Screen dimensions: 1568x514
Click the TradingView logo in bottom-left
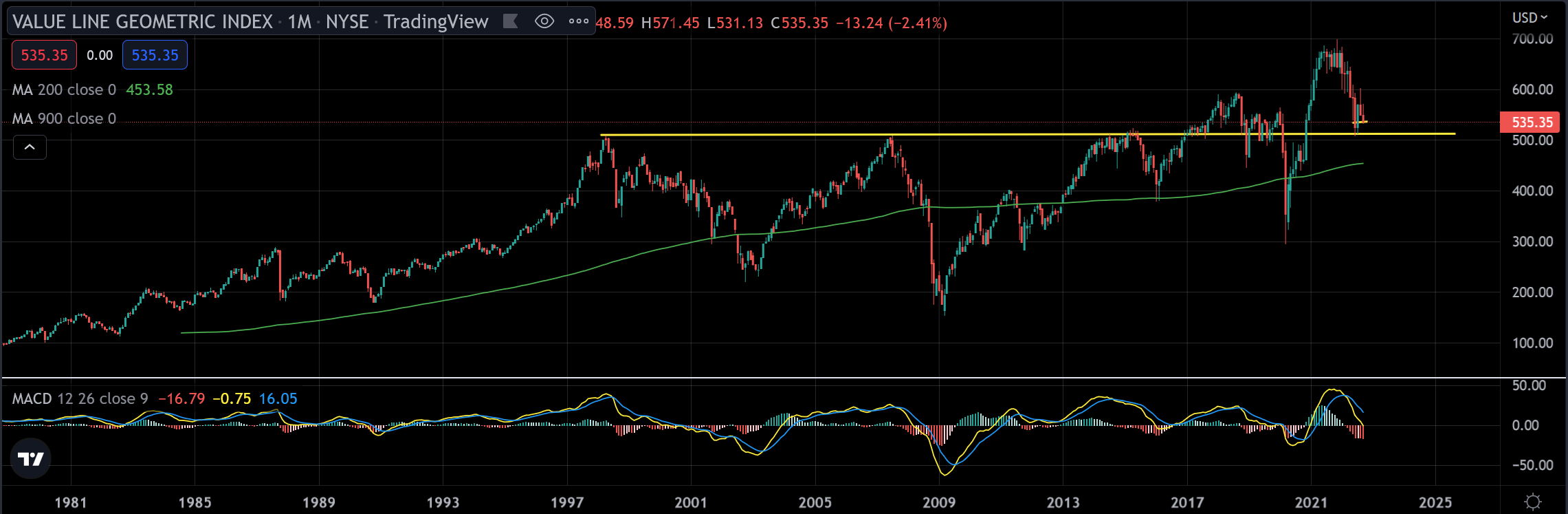pyautogui.click(x=31, y=459)
